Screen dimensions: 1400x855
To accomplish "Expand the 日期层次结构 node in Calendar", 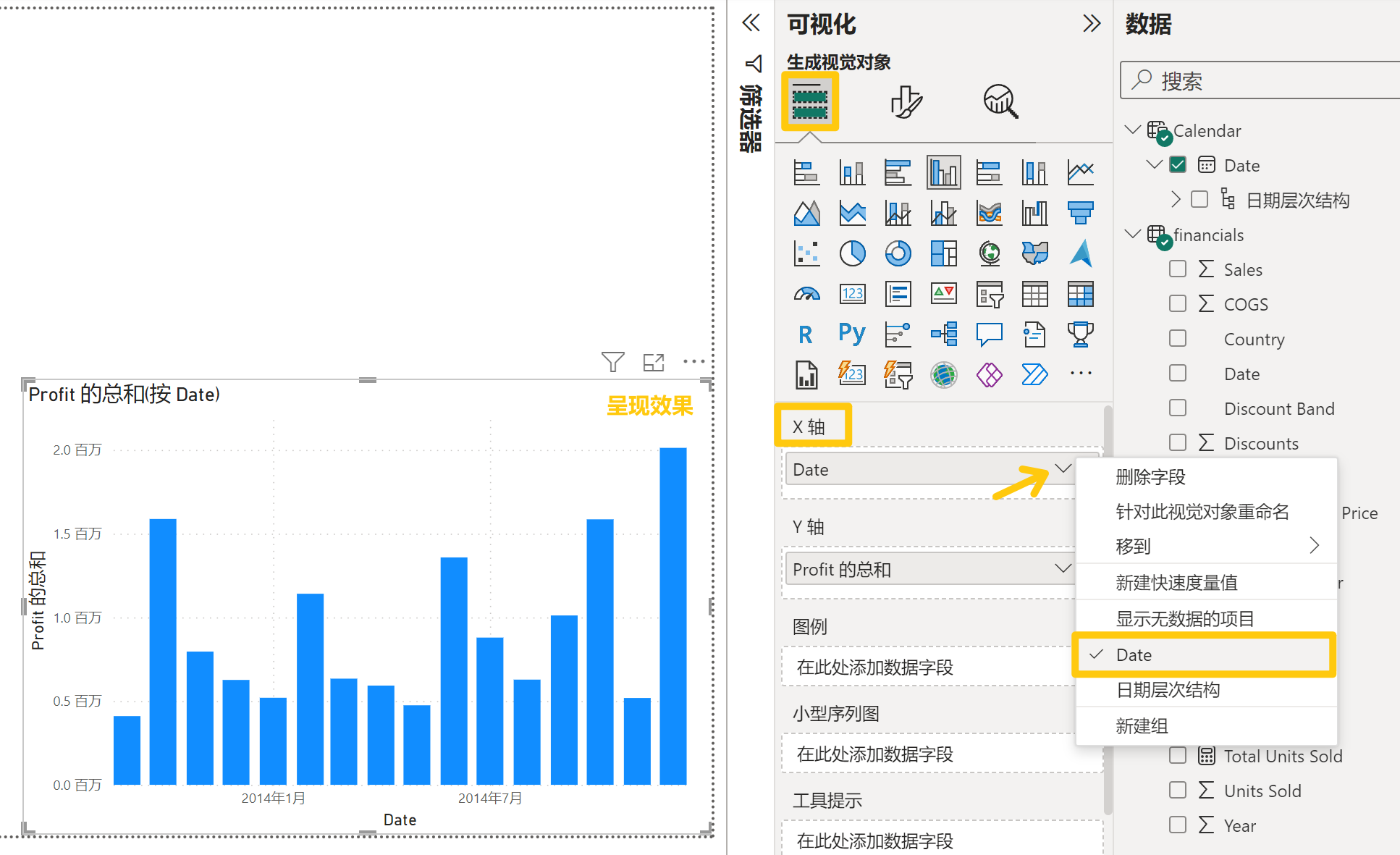I will coord(1176,199).
